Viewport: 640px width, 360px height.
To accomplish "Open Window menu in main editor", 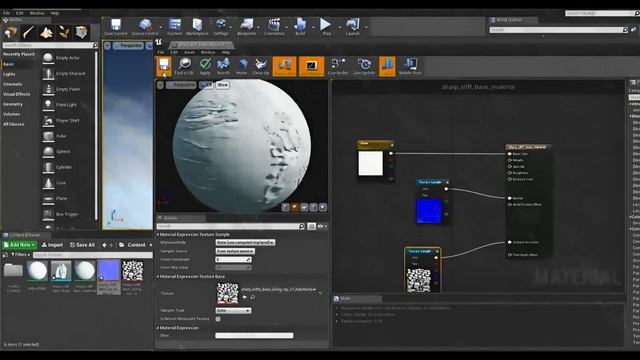I will coord(37,13).
